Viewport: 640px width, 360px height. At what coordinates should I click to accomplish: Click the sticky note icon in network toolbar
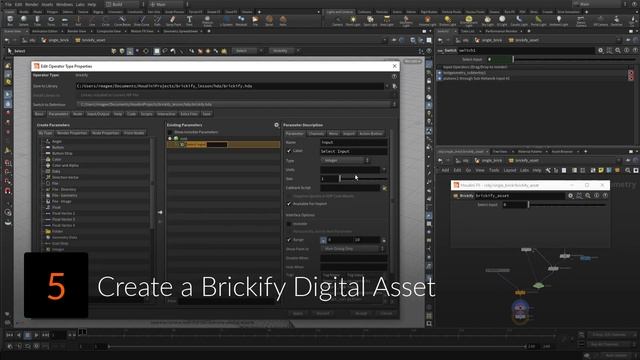[601, 170]
